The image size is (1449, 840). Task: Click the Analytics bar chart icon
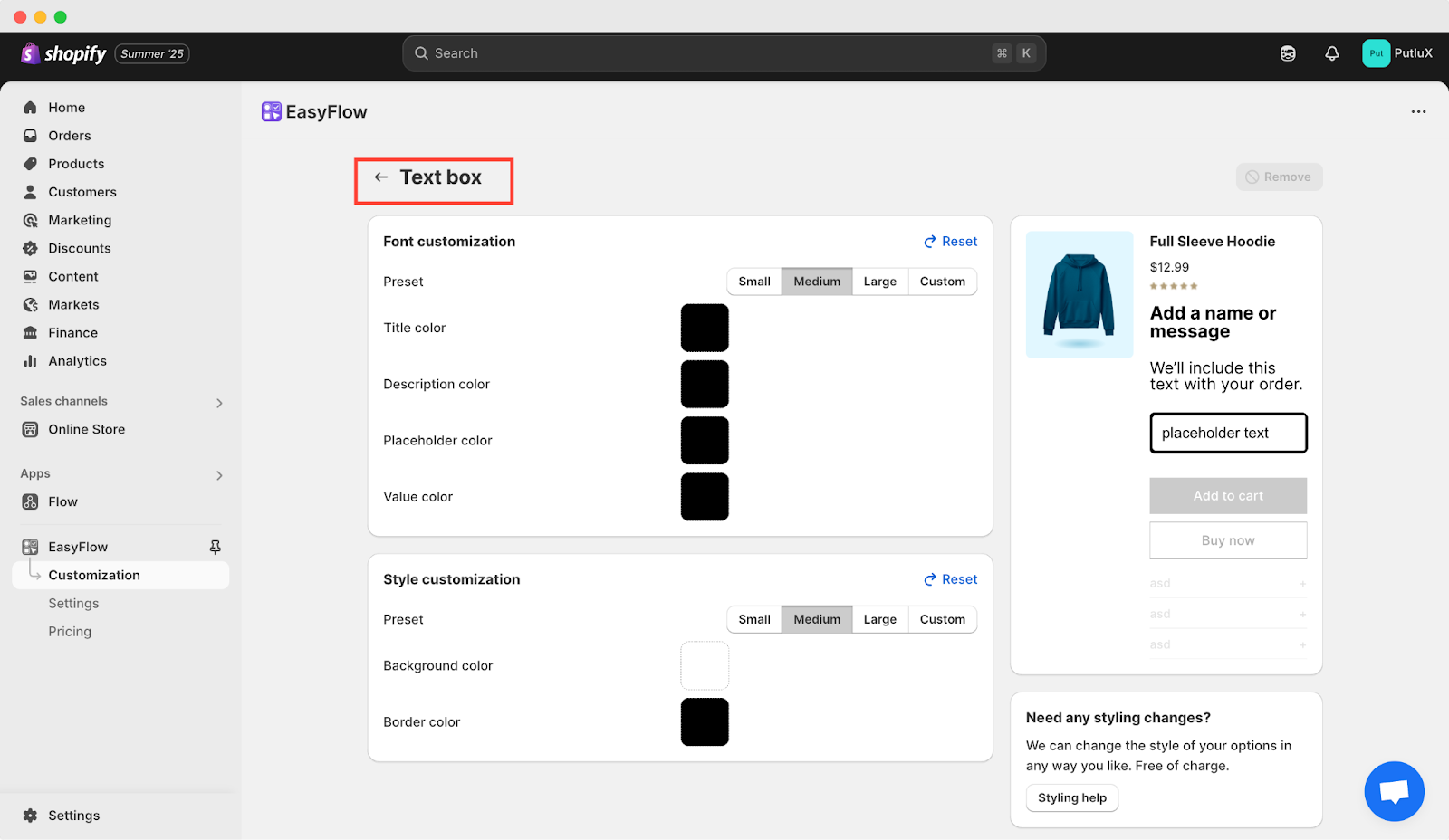pos(30,360)
